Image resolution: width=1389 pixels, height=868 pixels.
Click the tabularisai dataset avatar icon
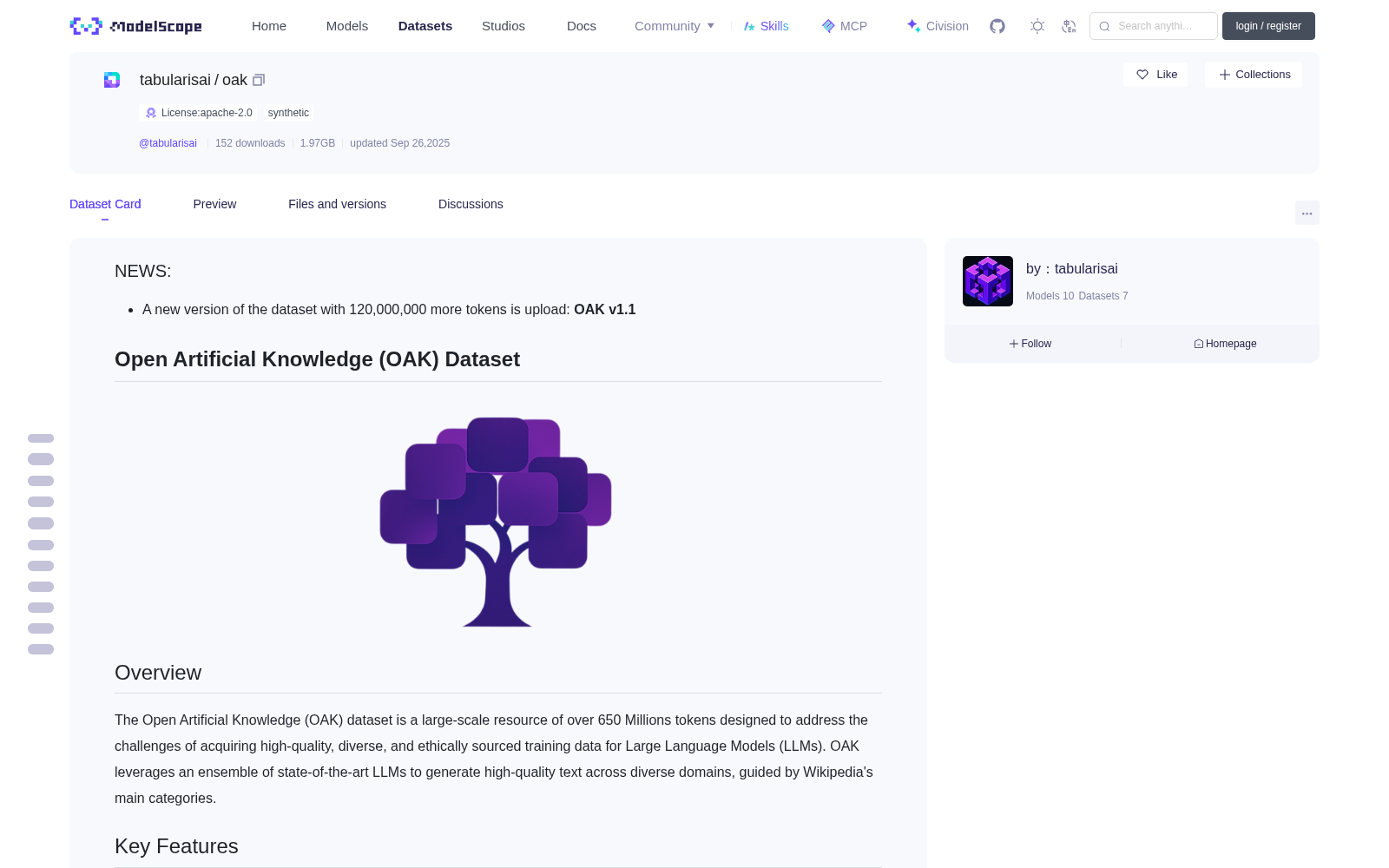pos(112,80)
